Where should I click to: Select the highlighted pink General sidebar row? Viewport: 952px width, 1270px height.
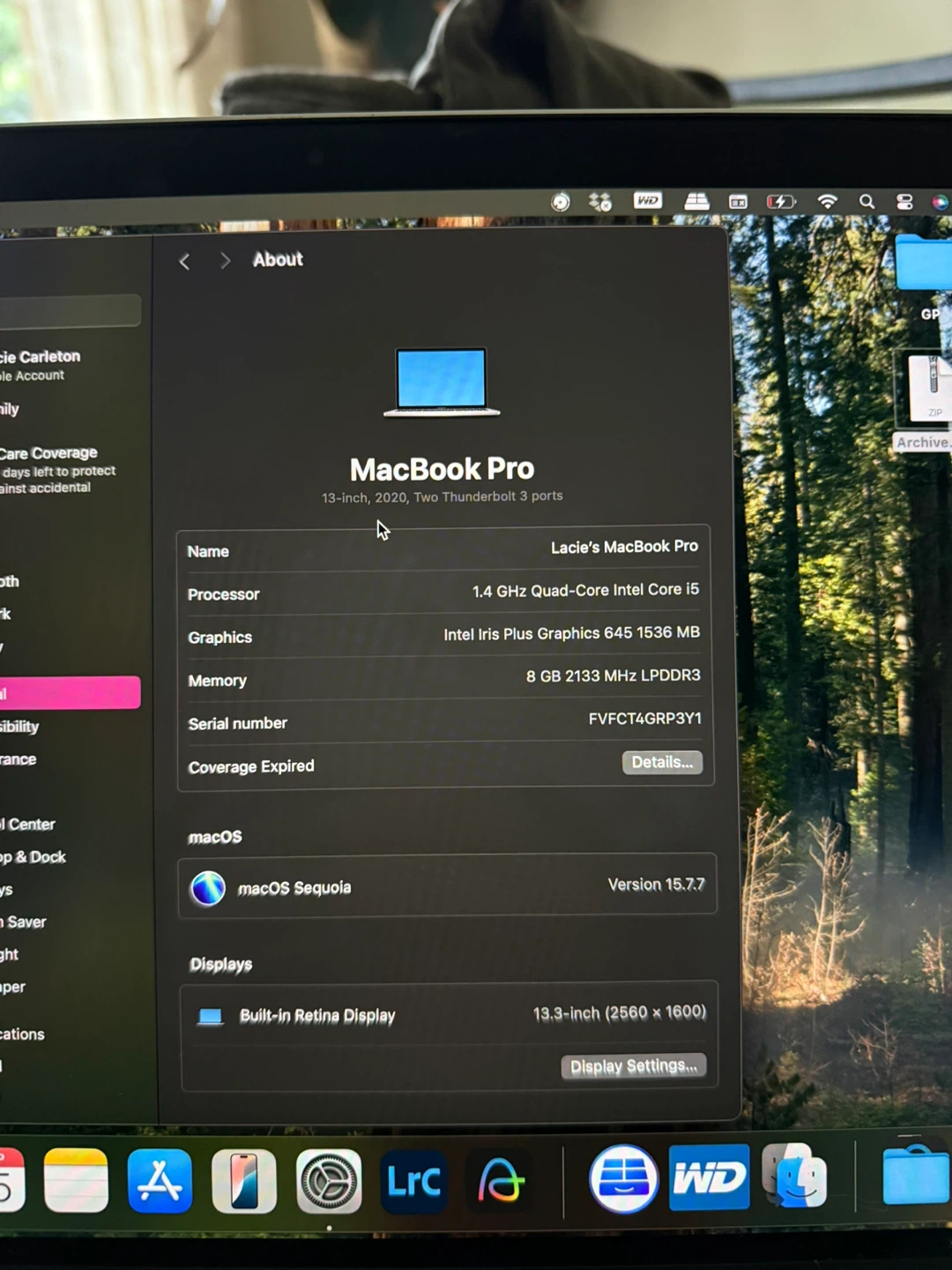coord(70,692)
